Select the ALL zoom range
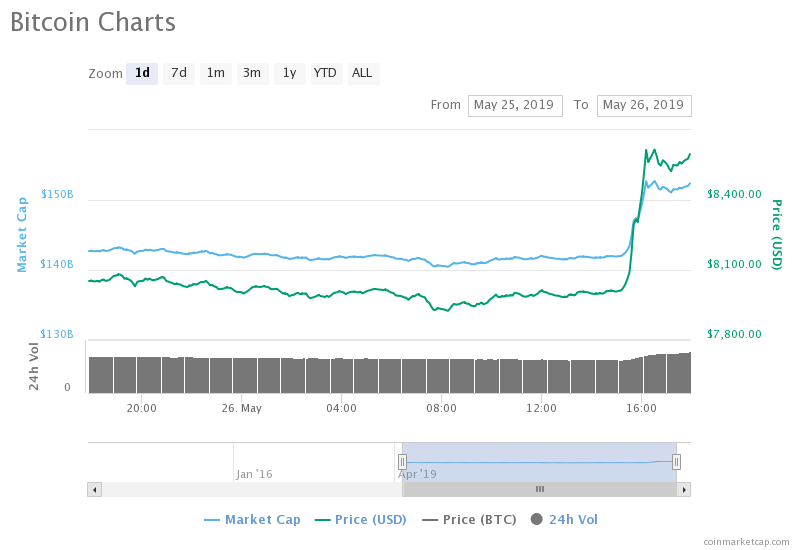 [x=362, y=73]
